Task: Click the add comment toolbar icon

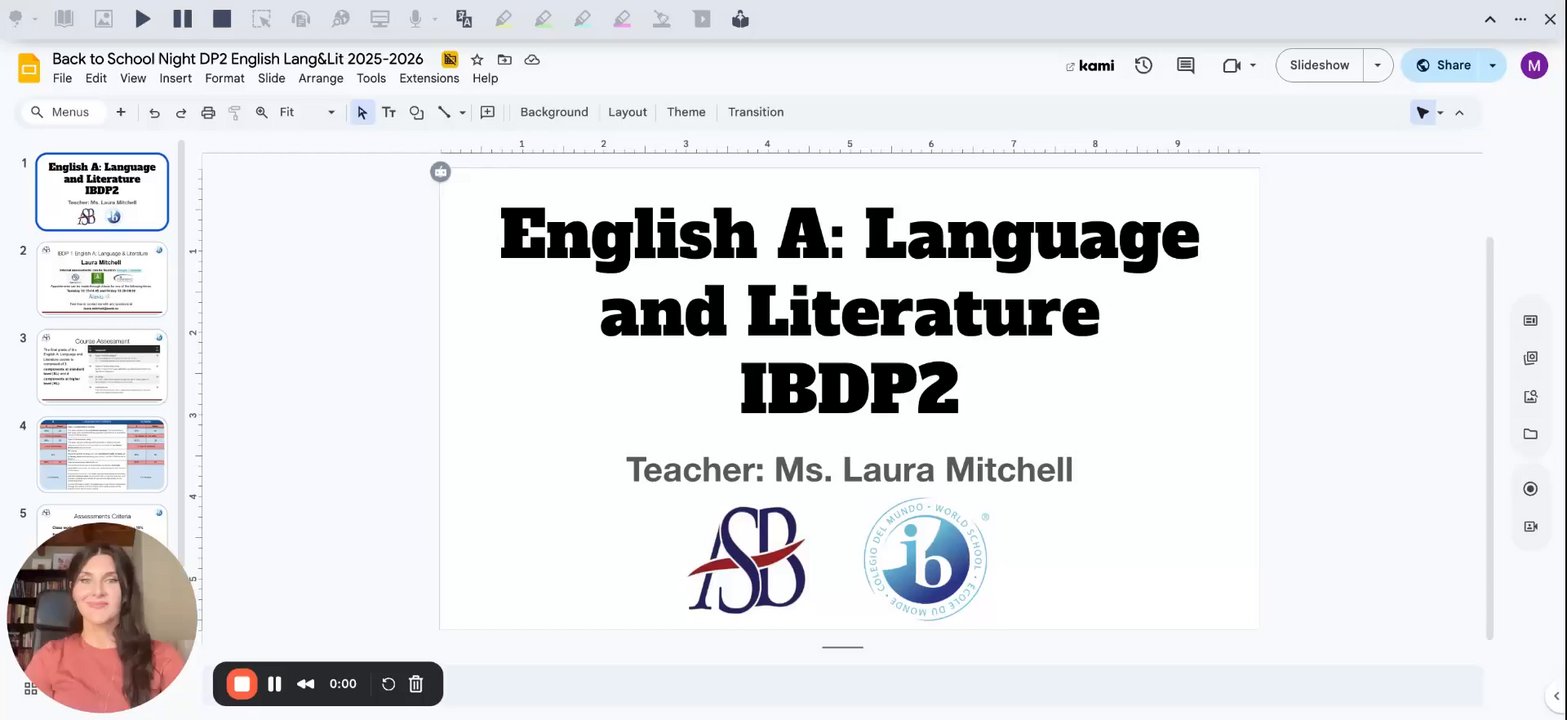Action: (x=488, y=113)
